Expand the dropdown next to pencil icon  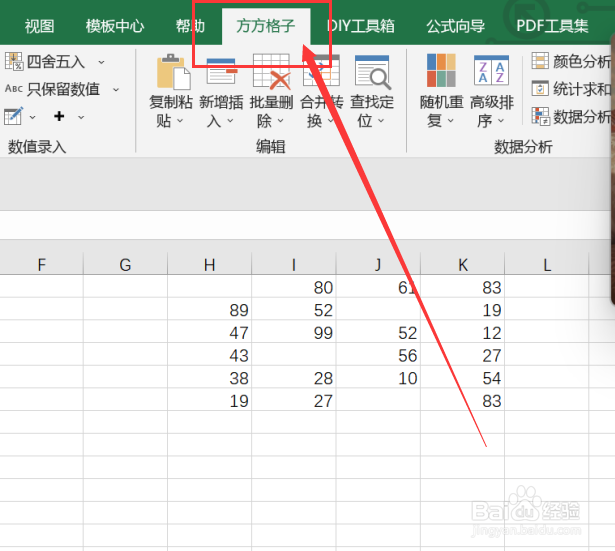(x=32, y=117)
